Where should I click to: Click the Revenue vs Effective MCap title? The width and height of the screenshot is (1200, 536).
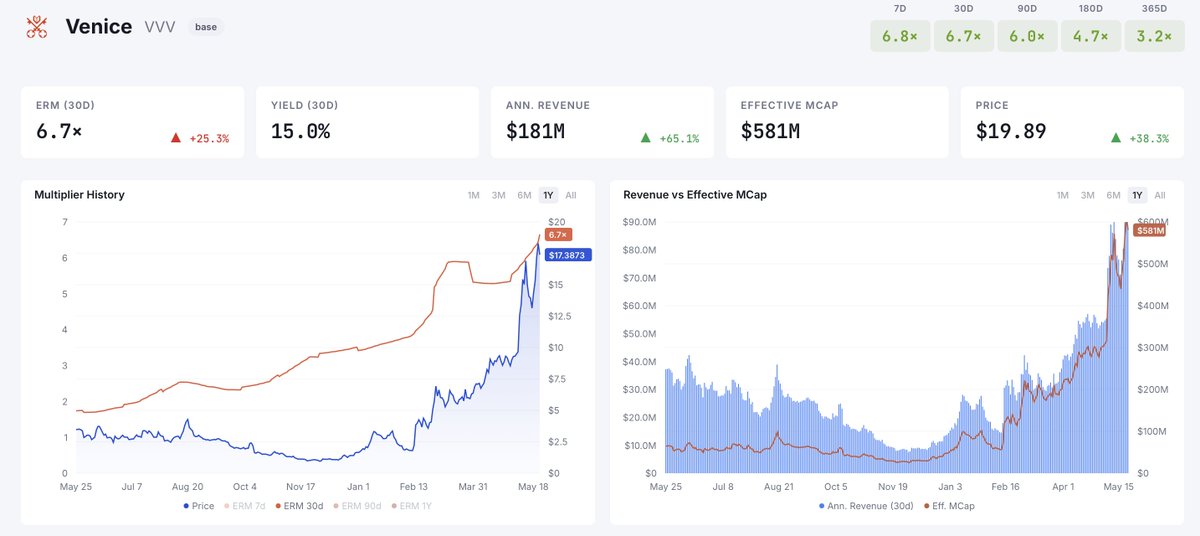(x=695, y=195)
